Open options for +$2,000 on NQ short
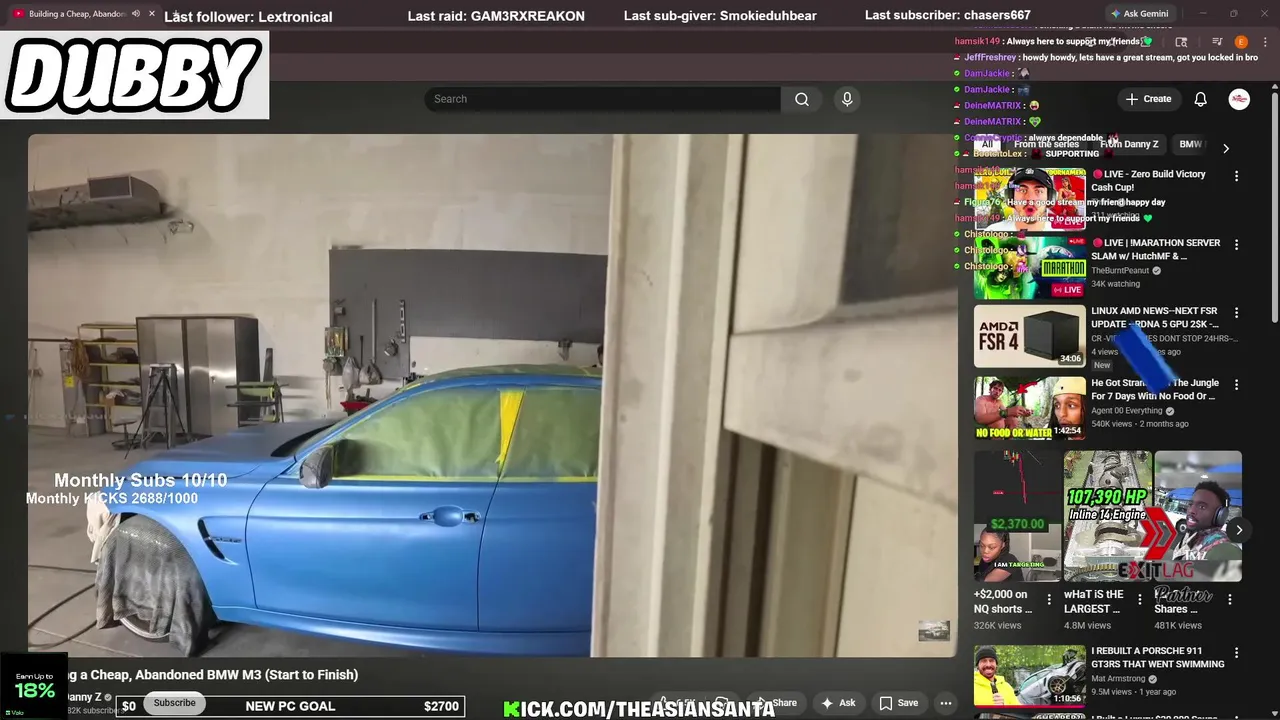Viewport: 1280px width, 720px height. pos(1049,599)
